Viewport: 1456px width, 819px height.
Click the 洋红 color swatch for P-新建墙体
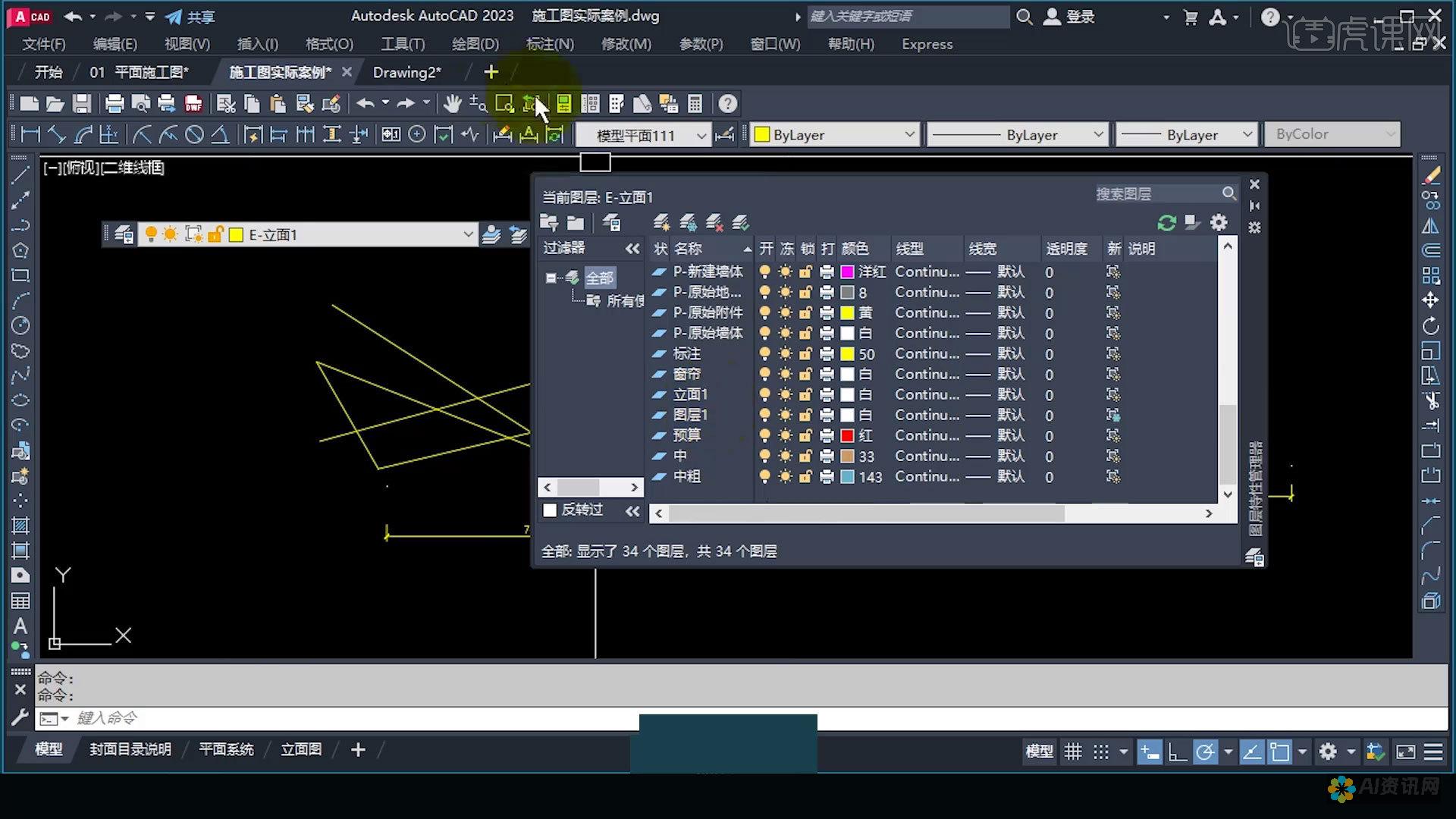click(x=848, y=272)
